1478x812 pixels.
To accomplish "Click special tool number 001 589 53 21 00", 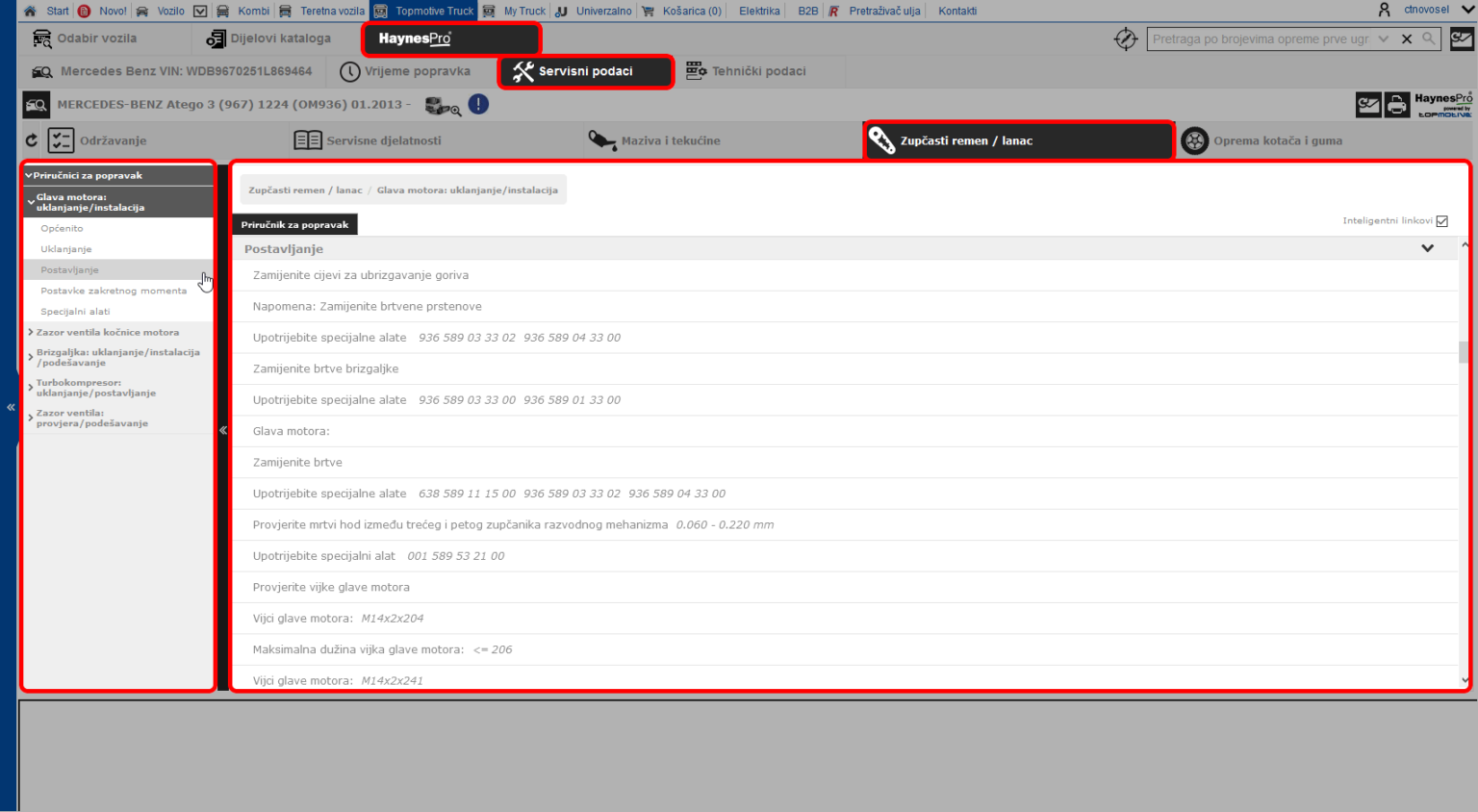I will point(455,556).
